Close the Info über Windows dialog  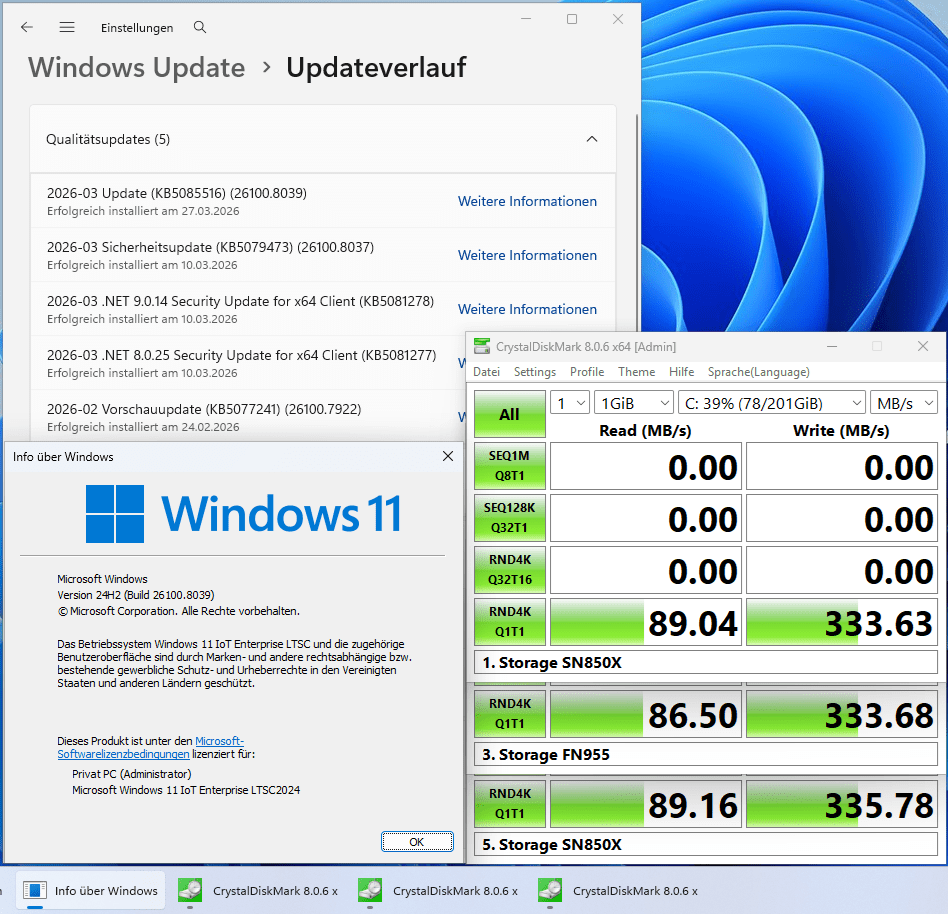(x=447, y=456)
